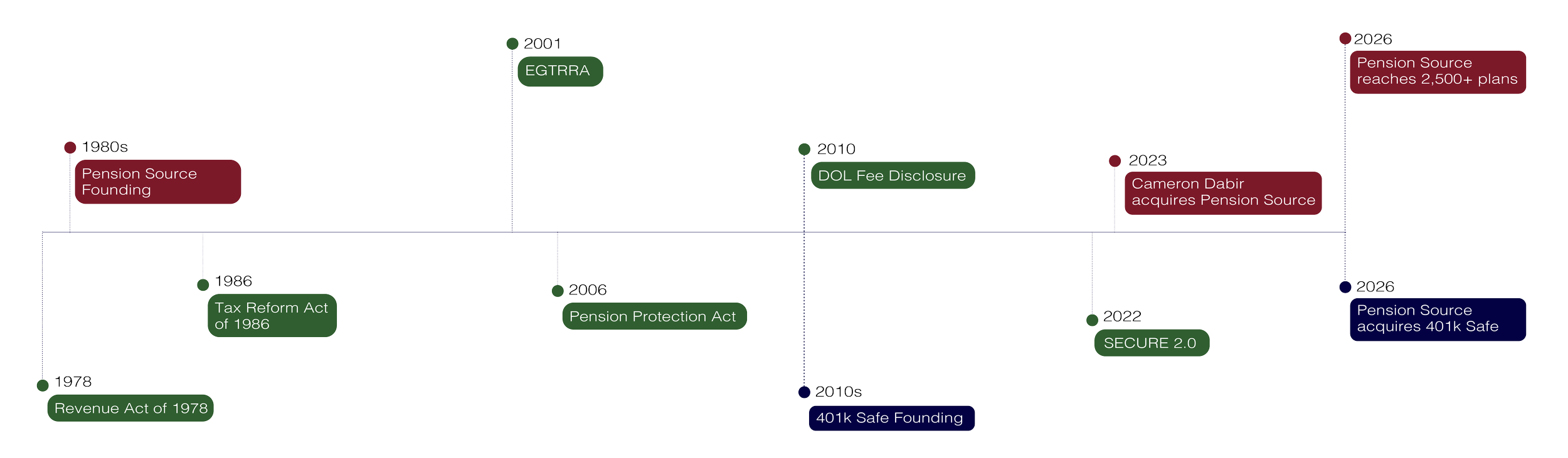Click the year text 1978

[73, 382]
